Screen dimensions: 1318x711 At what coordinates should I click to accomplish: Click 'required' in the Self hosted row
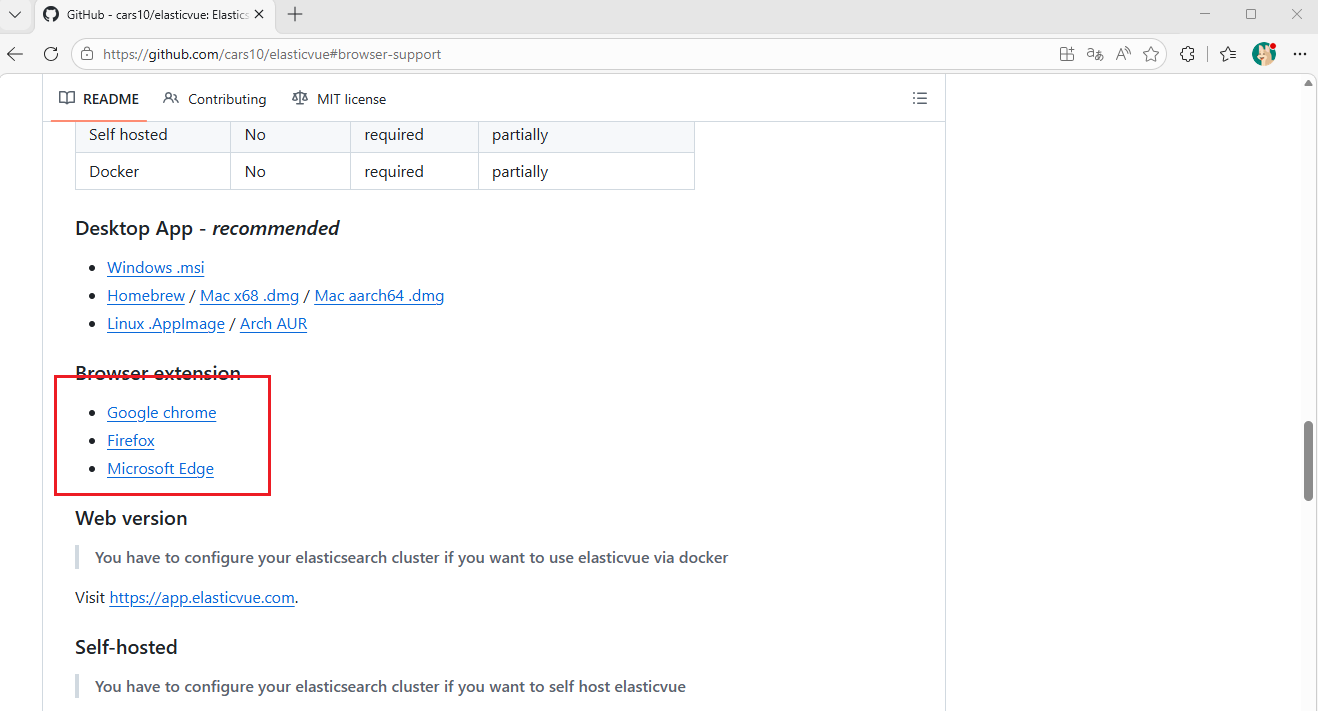394,134
